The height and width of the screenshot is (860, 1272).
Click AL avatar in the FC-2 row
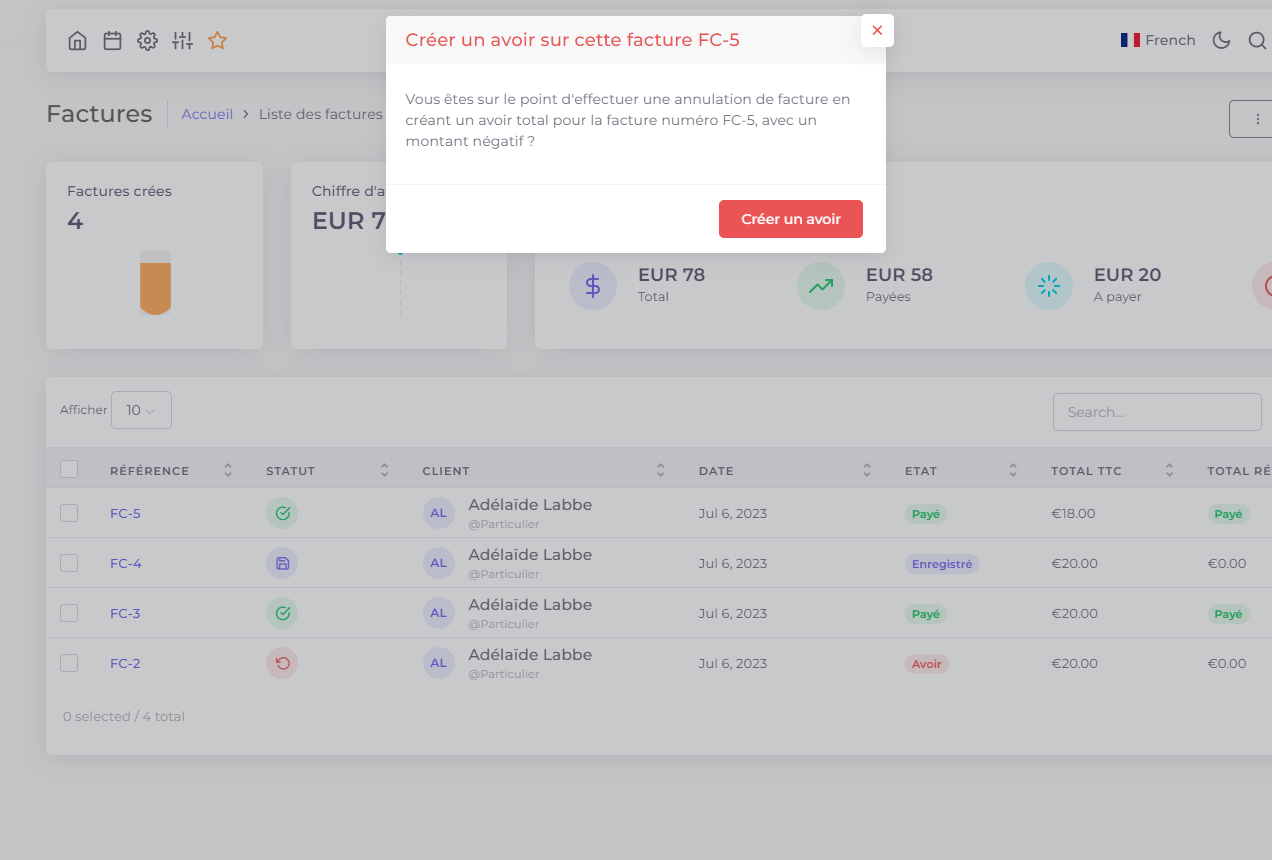[x=438, y=663]
